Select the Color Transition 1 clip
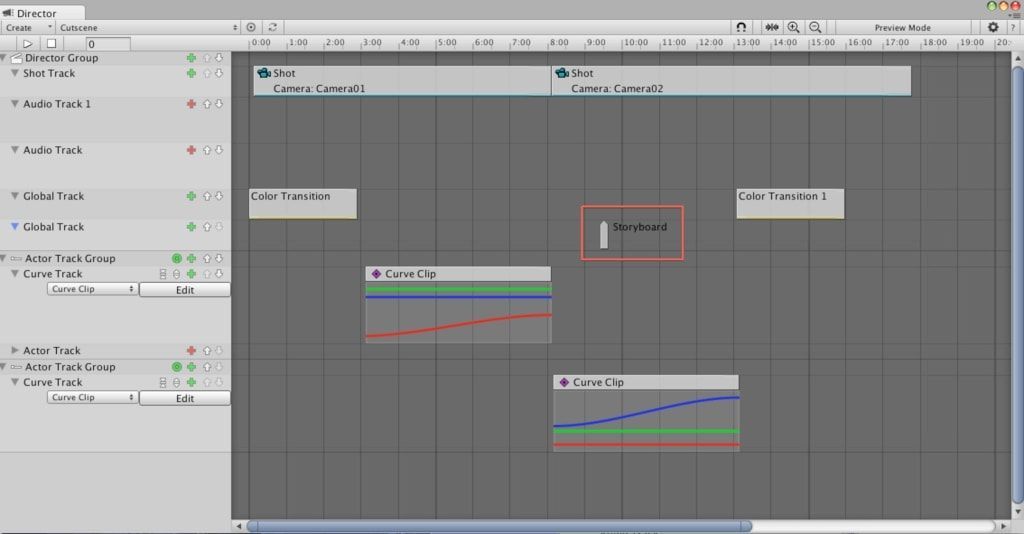Viewport: 1024px width, 534px height. tap(790, 204)
